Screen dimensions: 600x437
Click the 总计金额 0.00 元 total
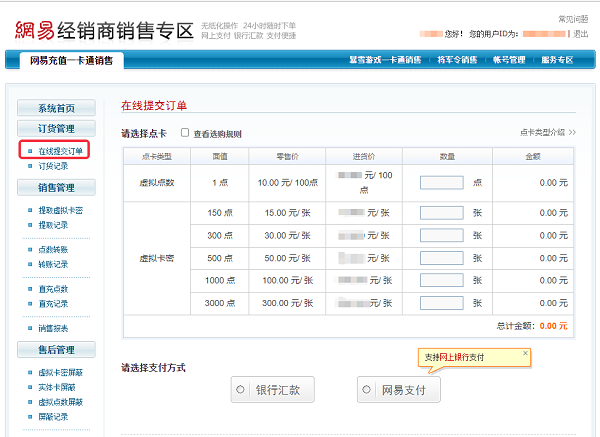pos(532,326)
